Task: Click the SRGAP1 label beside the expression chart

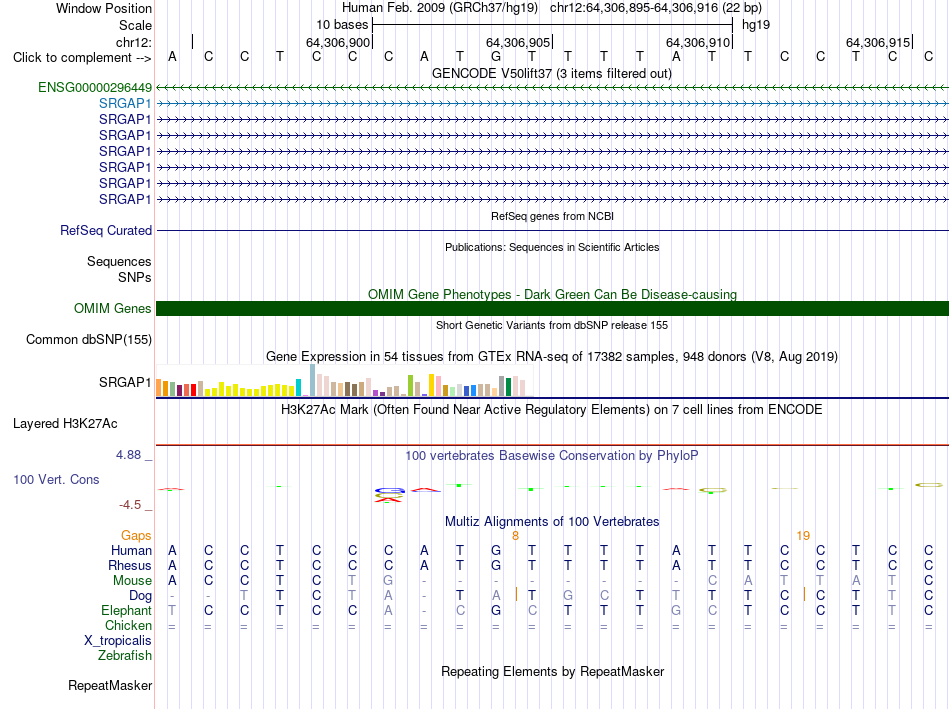Action: coord(125,382)
